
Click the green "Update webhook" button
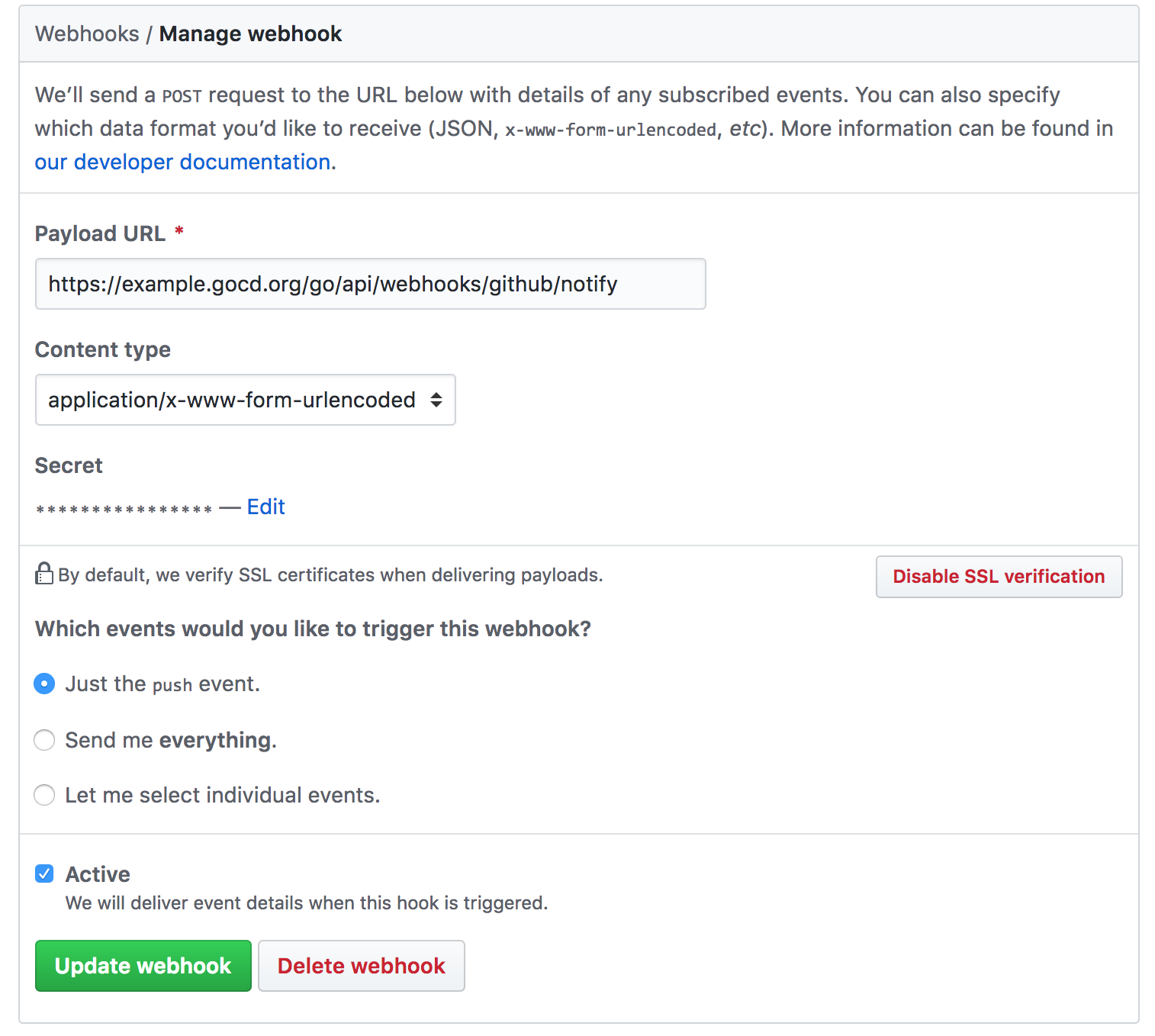(x=143, y=966)
